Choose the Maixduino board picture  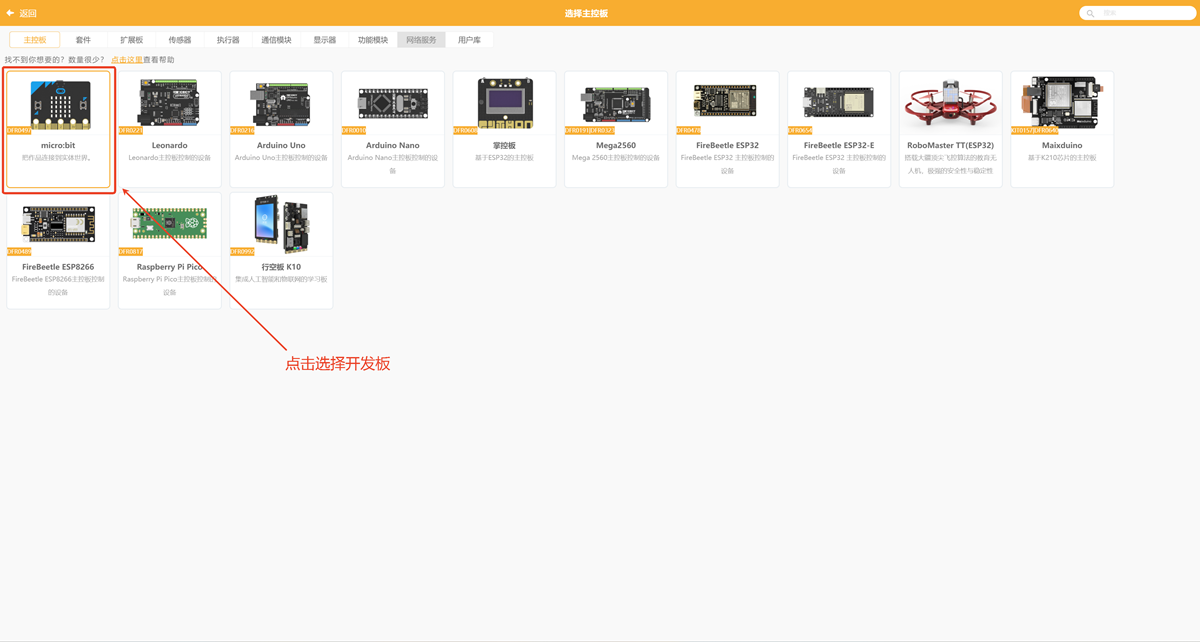(1062, 103)
